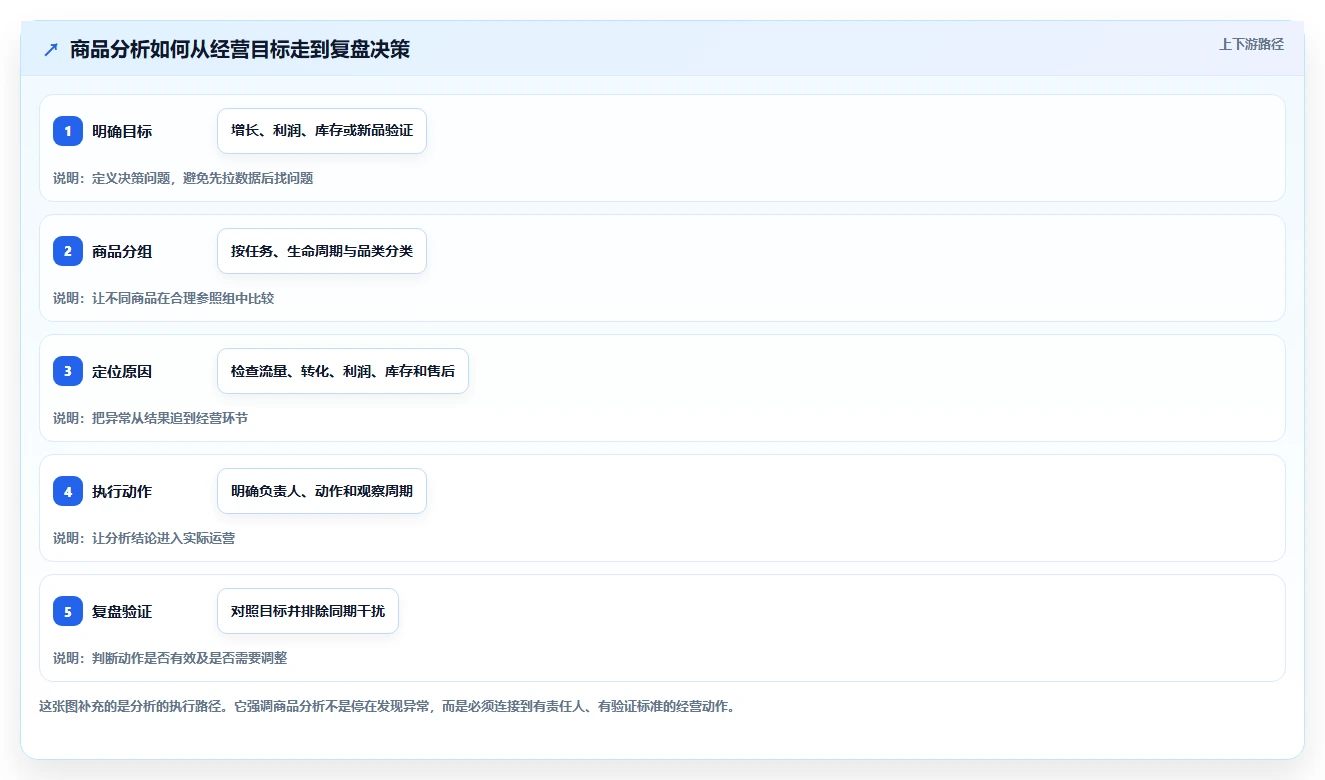Select the 明确负责人、动作和观察周期 chip
1325x780 pixels.
[322, 491]
